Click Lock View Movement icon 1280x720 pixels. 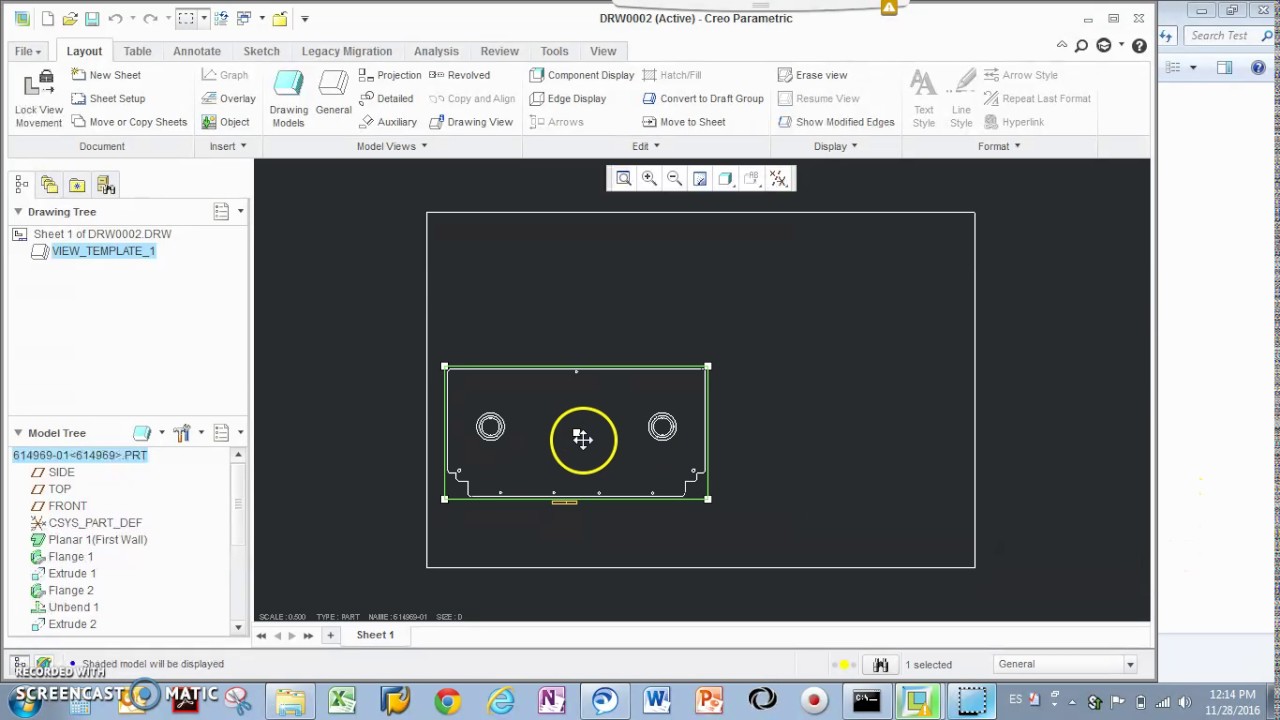pos(39,84)
